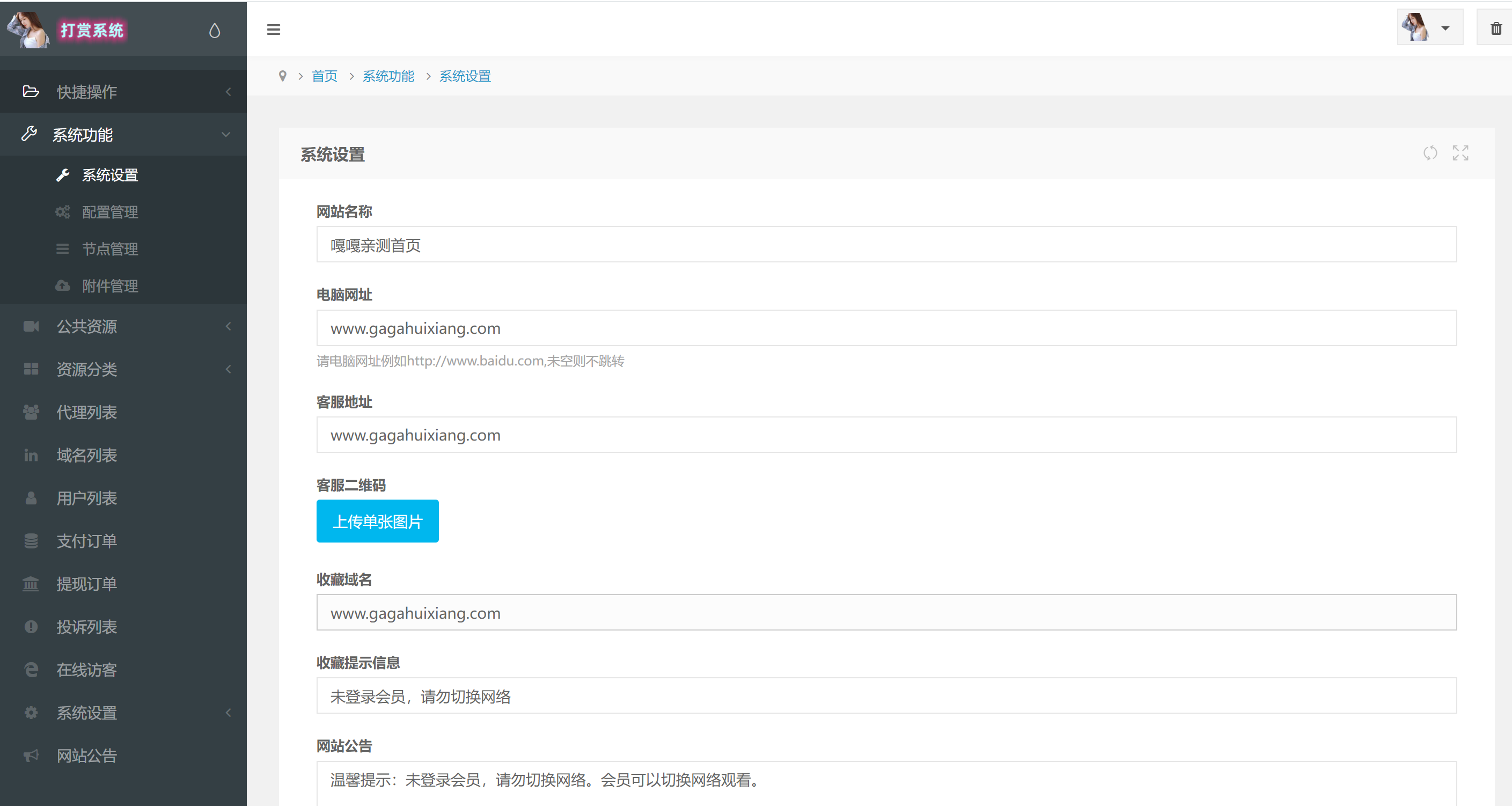Expand the 公共资源 chevron
This screenshot has height=806, width=1512.
(229, 326)
